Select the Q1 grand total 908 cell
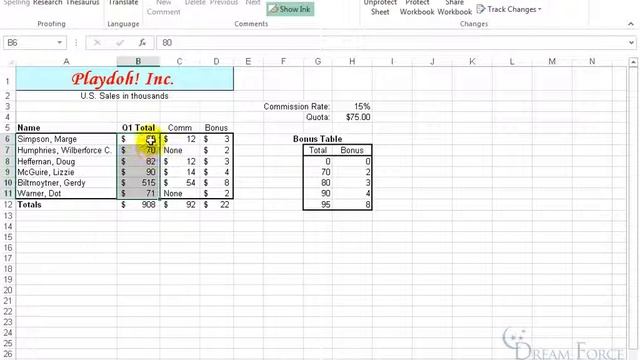 click(x=138, y=204)
